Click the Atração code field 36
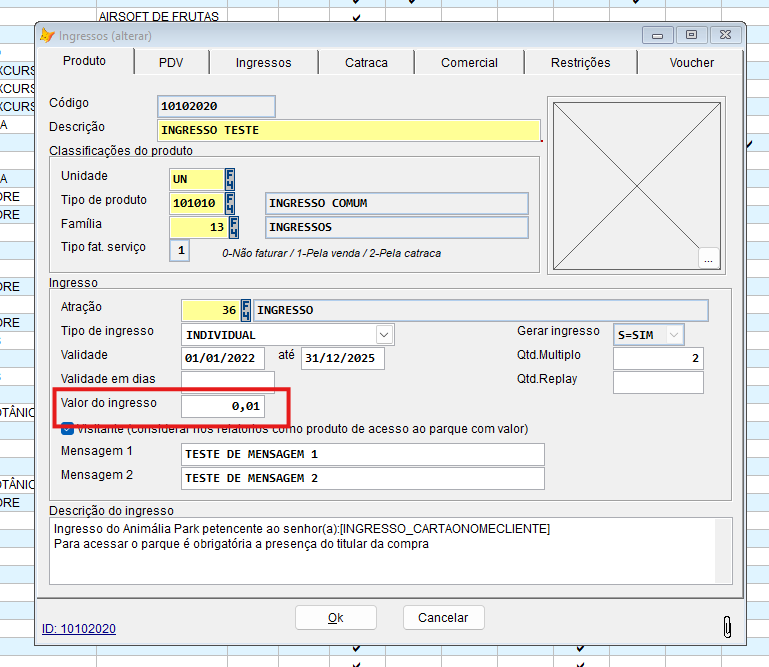The image size is (769, 667). point(211,310)
